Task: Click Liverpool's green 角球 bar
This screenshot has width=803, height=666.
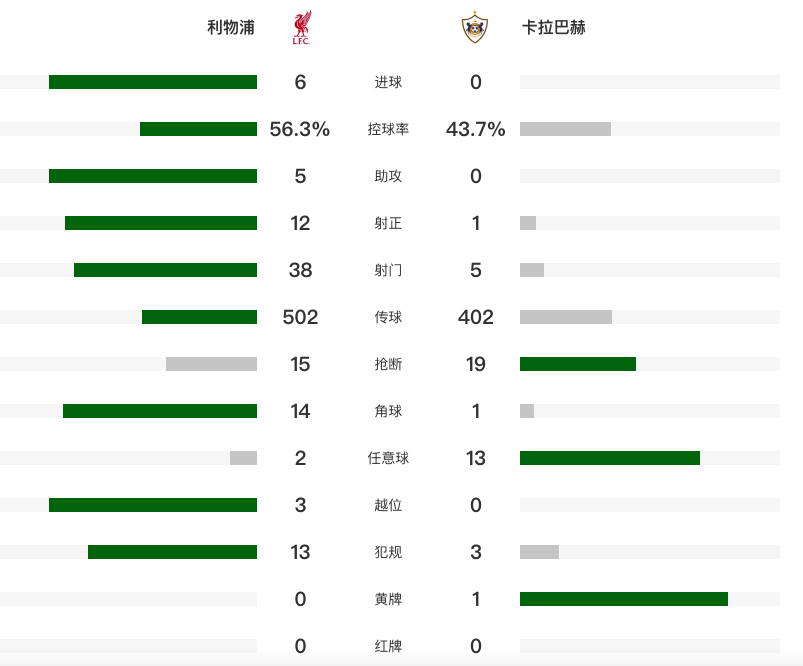Action: pos(160,411)
